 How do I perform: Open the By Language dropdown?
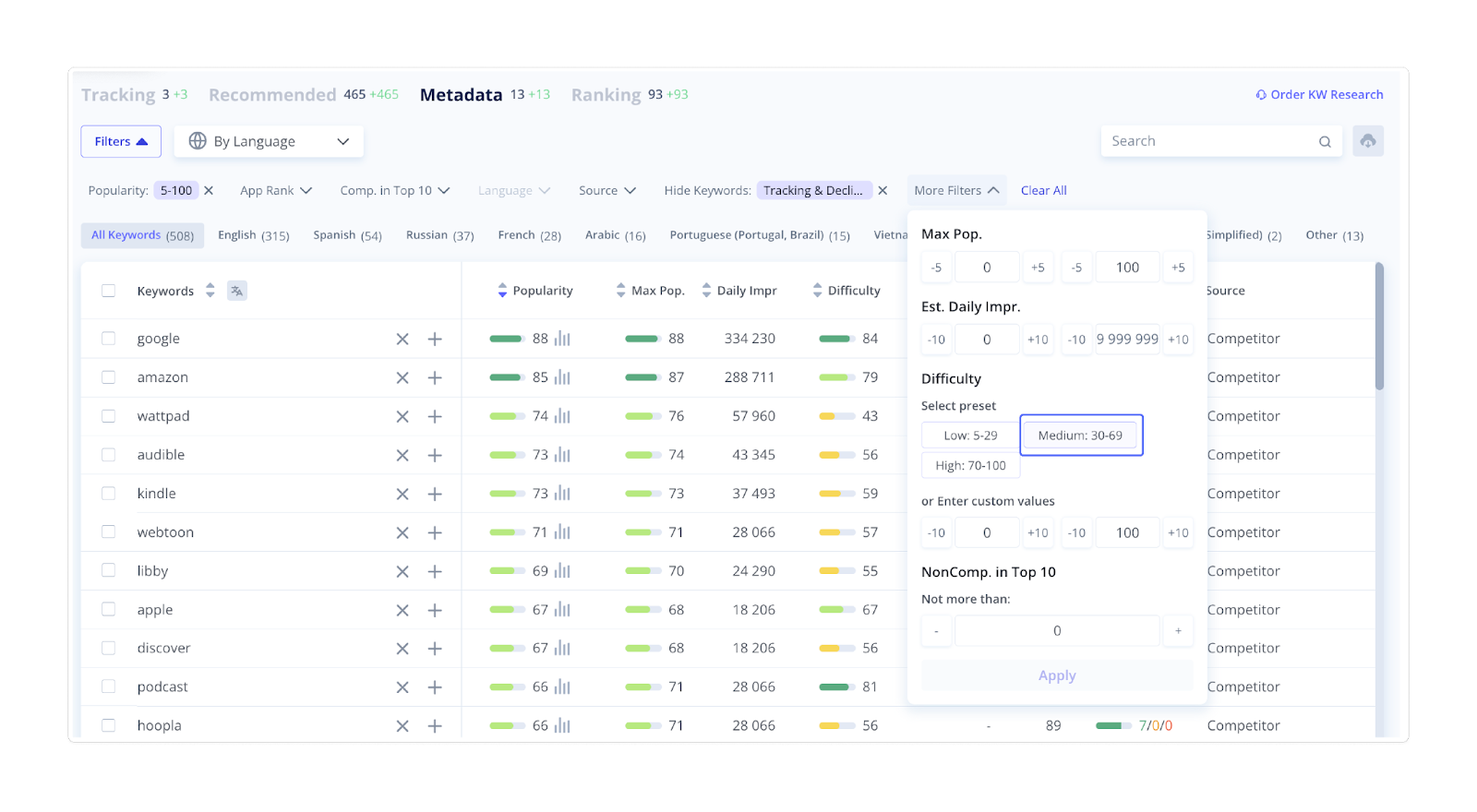tap(269, 141)
